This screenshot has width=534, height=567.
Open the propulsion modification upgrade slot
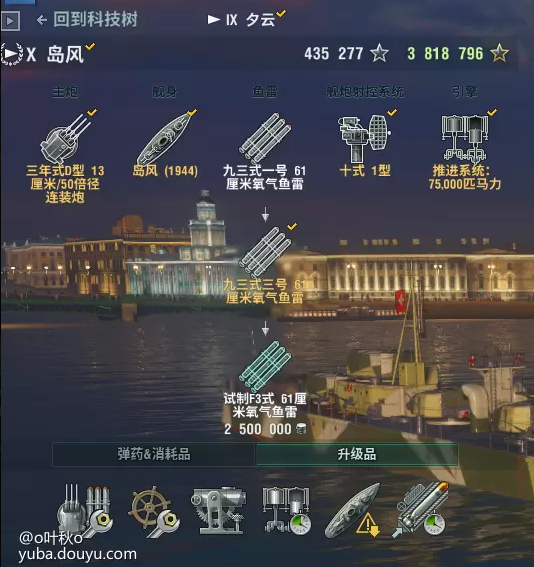click(x=287, y=510)
